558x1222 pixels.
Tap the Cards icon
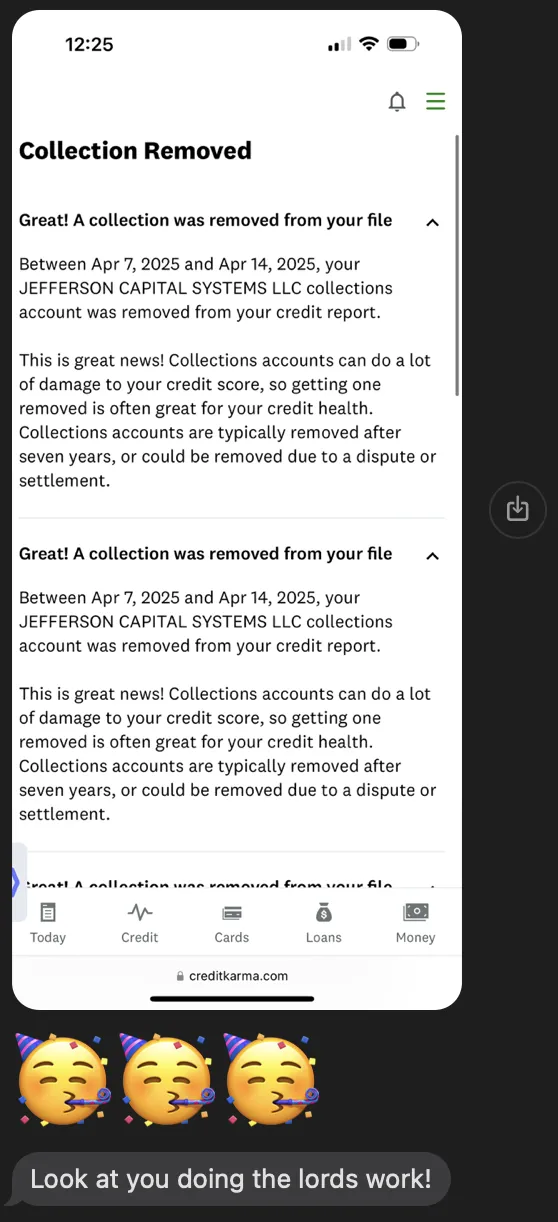[x=232, y=912]
